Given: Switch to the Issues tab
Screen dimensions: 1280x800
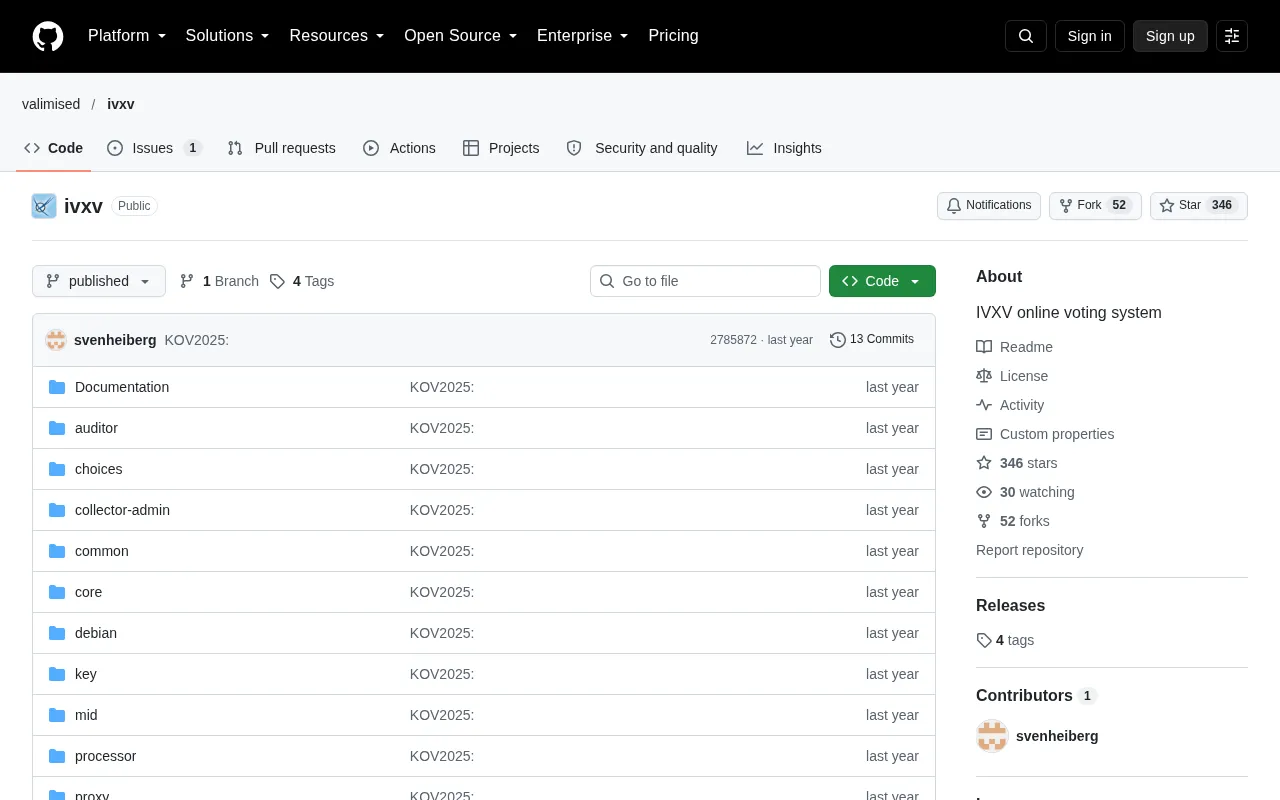Looking at the screenshot, I should click(155, 148).
